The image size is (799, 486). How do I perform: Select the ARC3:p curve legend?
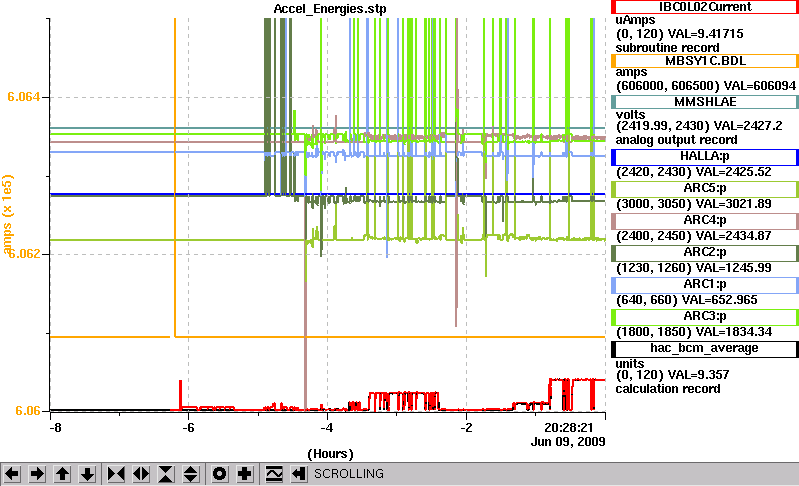point(705,317)
